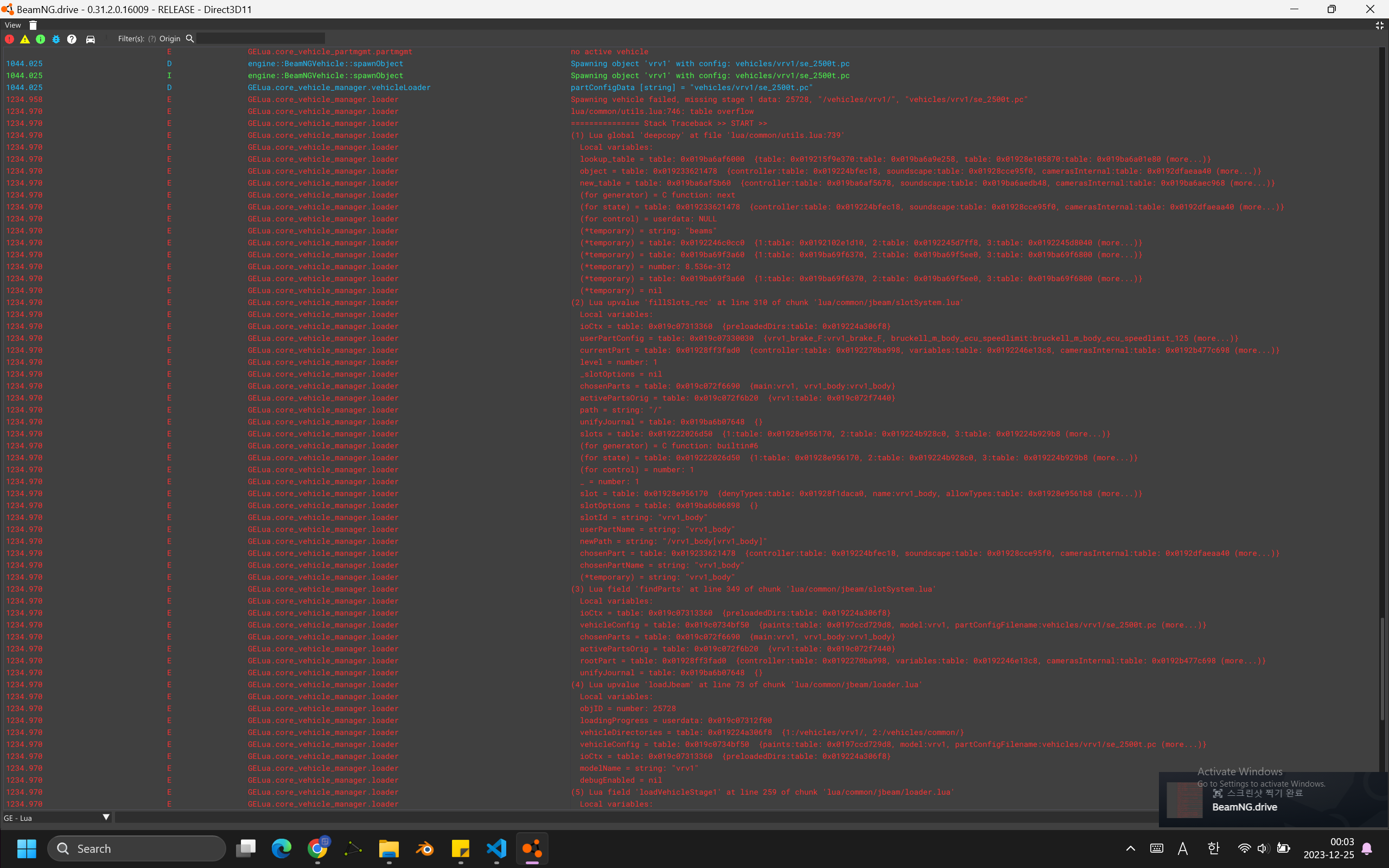Open Blender from the taskbar
The image size is (1389, 868).
pos(425,848)
